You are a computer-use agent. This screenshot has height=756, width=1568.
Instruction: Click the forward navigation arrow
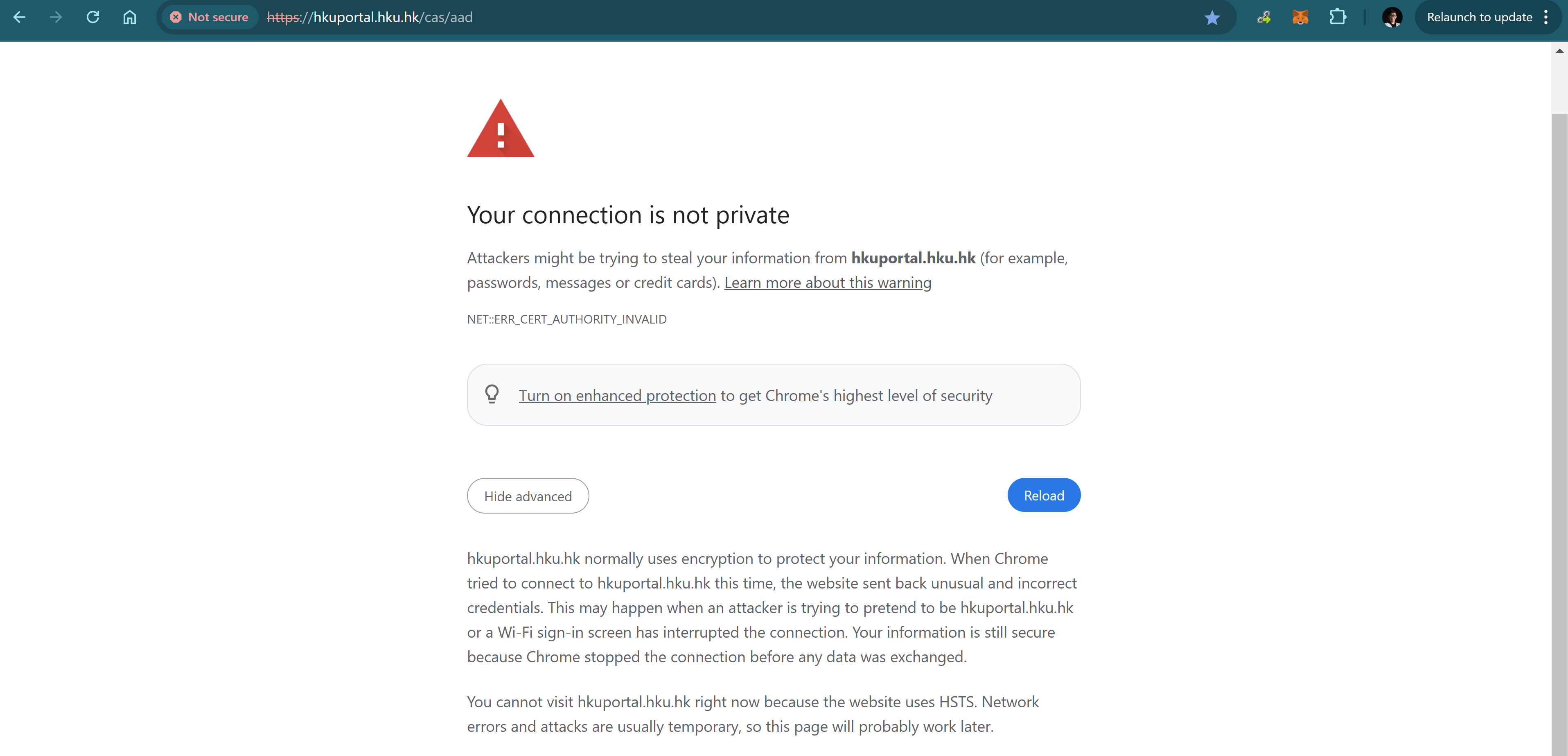pyautogui.click(x=56, y=17)
